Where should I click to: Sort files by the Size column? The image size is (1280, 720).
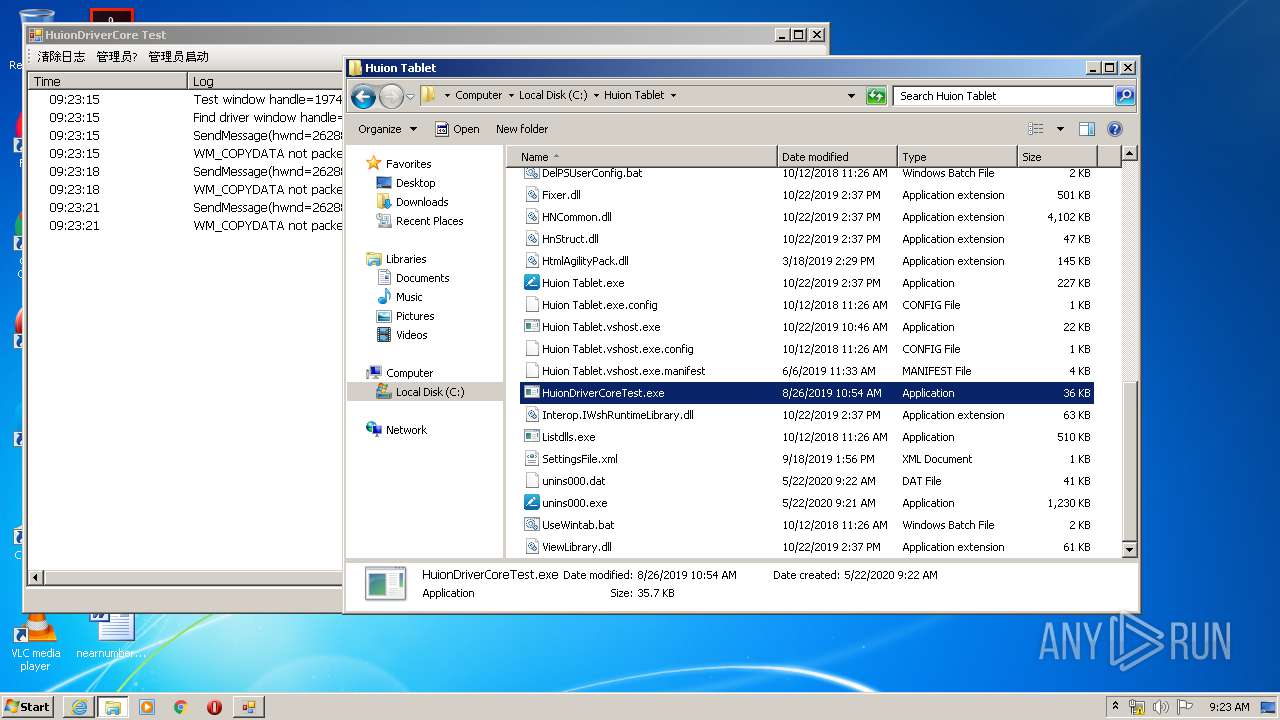1057,157
